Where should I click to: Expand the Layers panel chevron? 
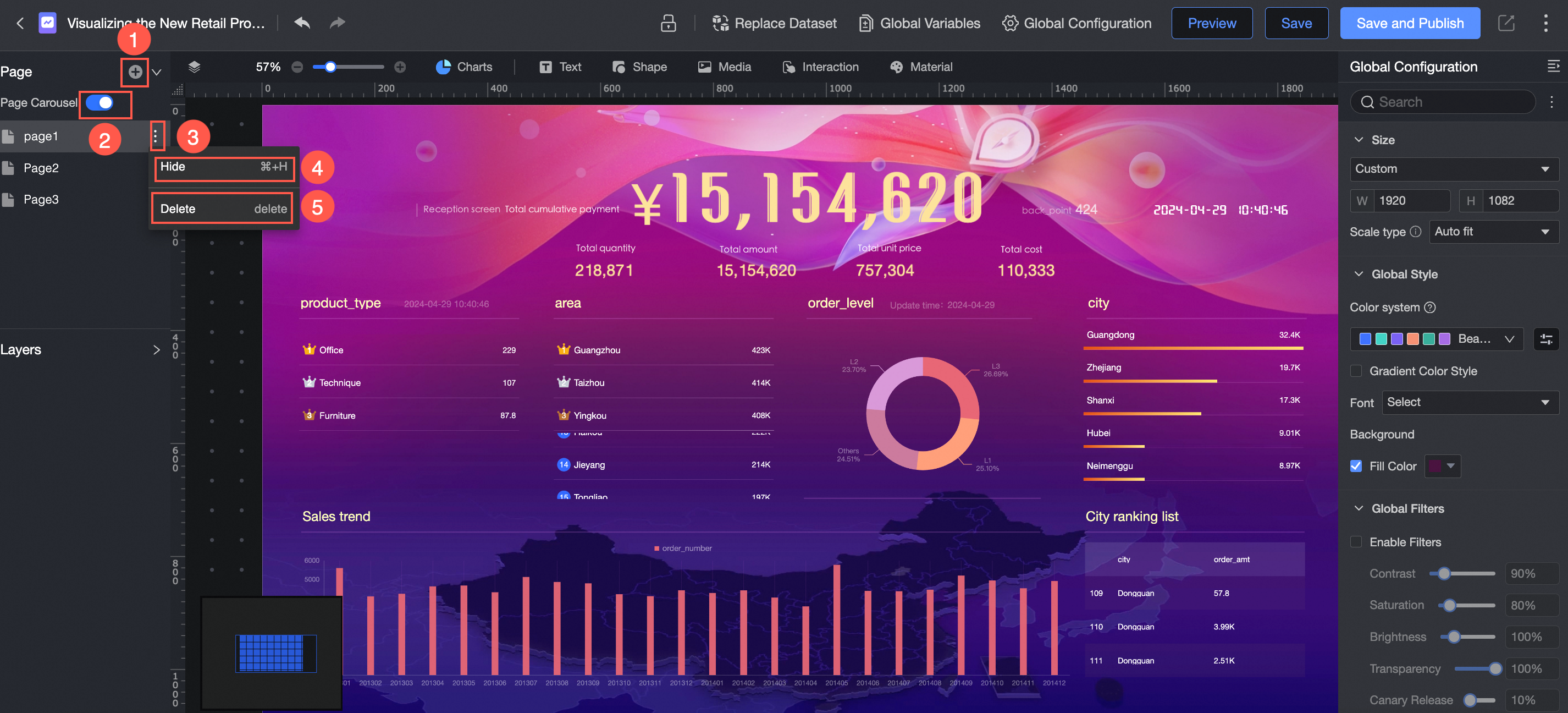[157, 349]
